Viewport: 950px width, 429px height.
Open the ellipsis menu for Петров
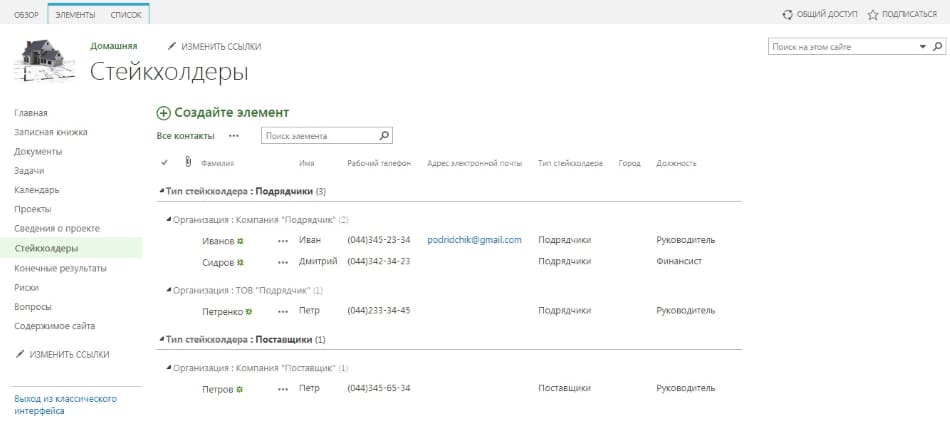(x=283, y=389)
